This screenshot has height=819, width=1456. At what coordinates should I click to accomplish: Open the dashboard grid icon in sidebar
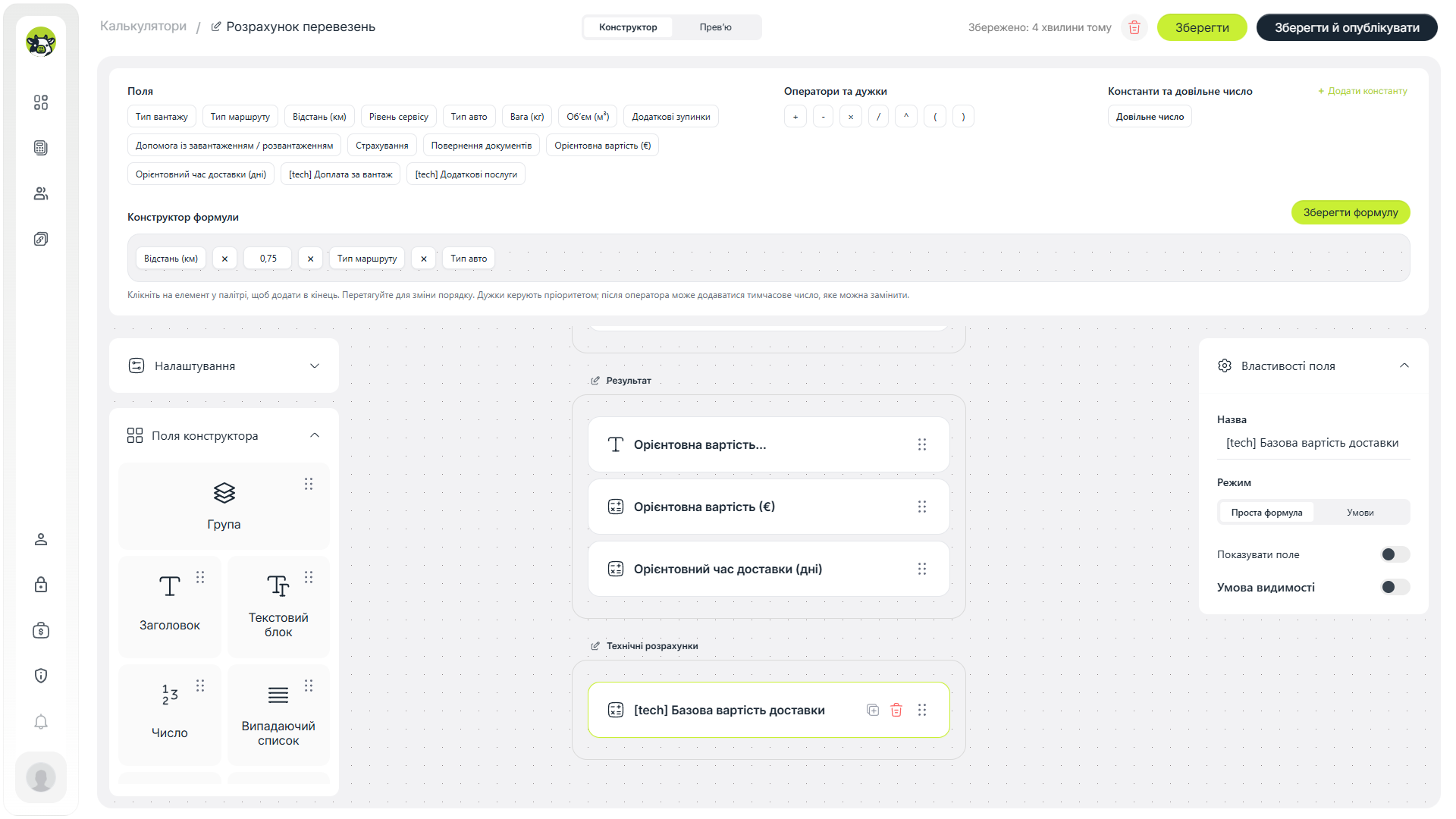[x=41, y=102]
